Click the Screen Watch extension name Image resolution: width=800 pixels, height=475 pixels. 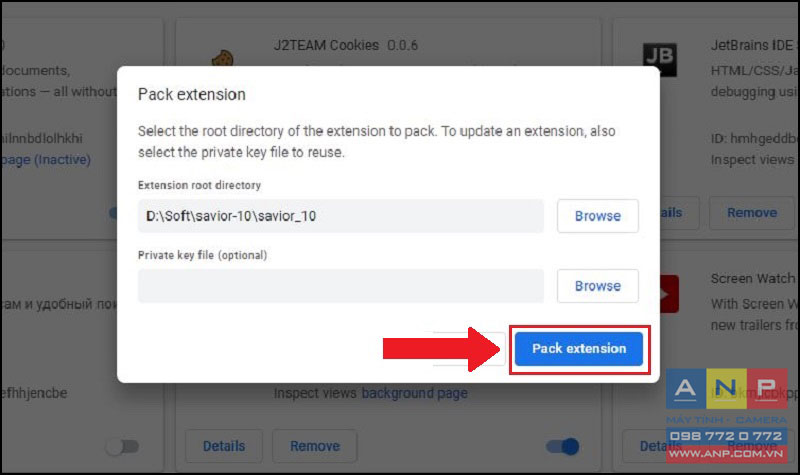(753, 279)
